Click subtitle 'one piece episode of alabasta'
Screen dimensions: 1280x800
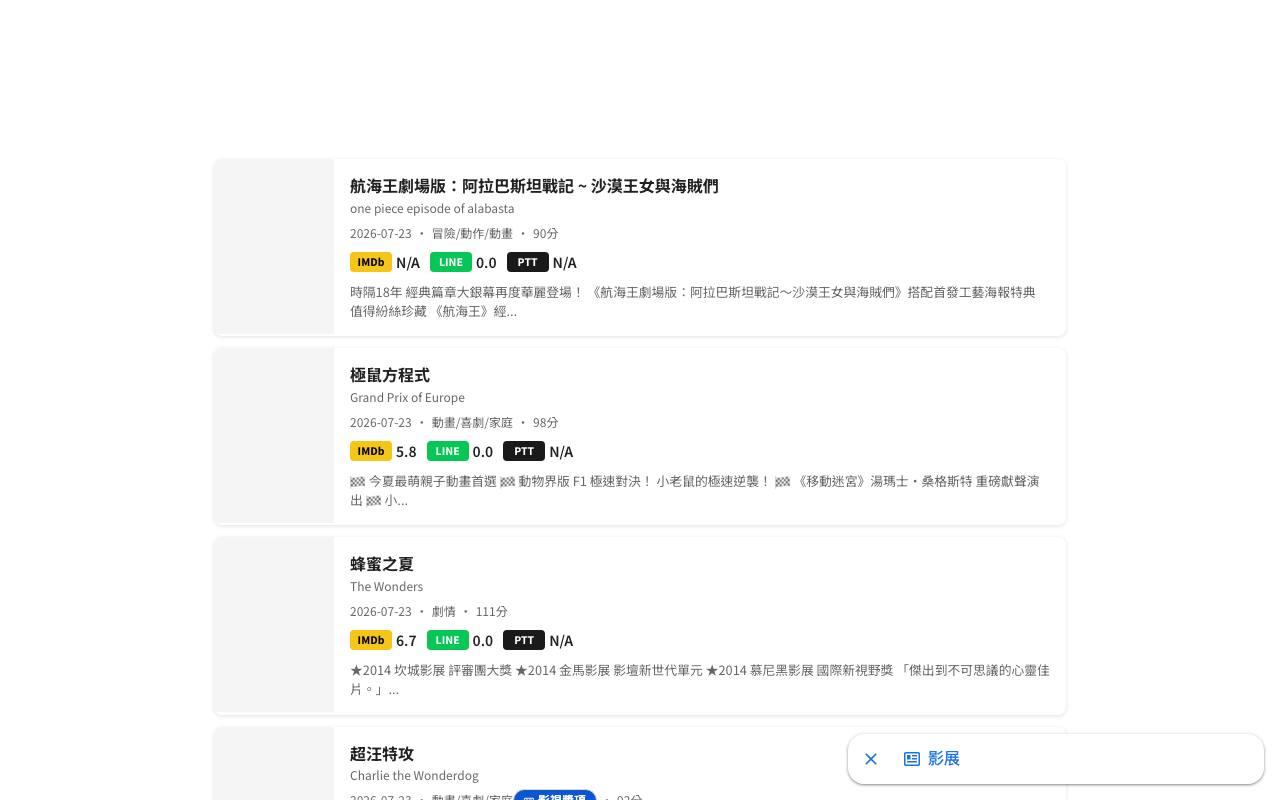(432, 209)
